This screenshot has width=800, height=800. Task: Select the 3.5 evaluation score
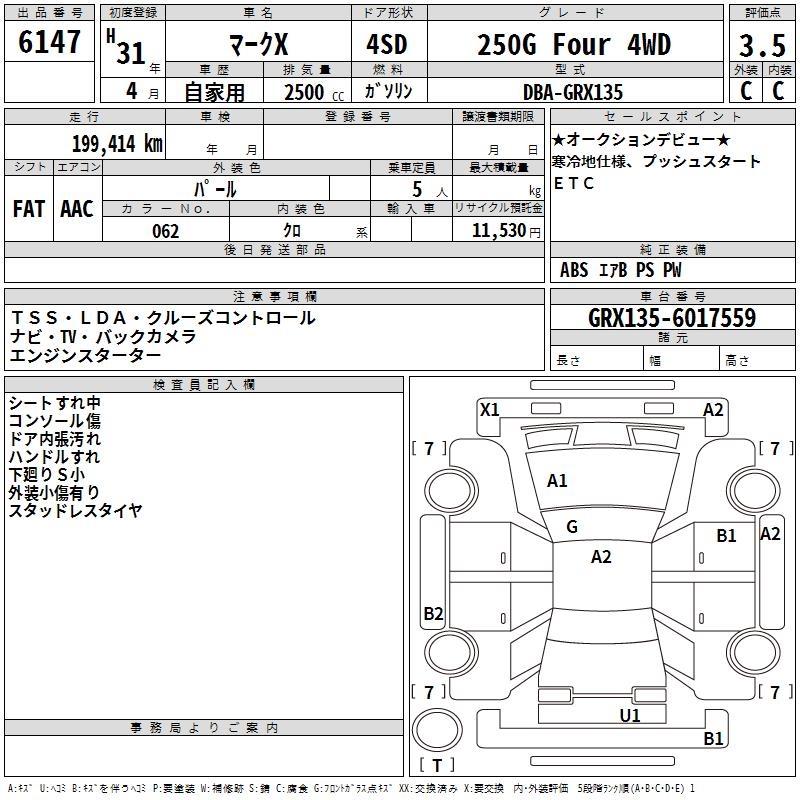pyautogui.click(x=761, y=46)
